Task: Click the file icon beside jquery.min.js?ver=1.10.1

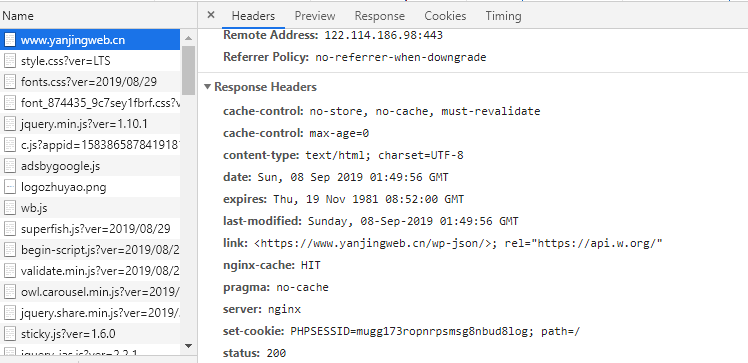Action: (x=10, y=124)
